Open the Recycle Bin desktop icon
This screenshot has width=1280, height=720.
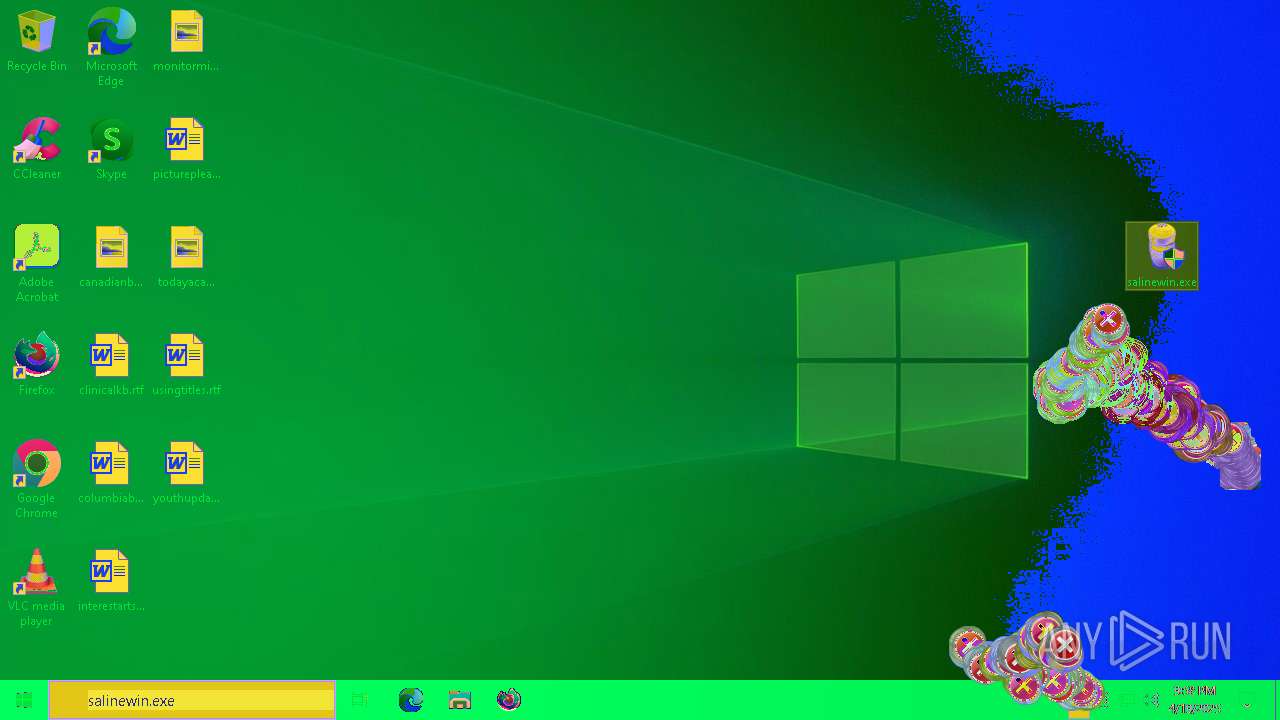pyautogui.click(x=37, y=42)
